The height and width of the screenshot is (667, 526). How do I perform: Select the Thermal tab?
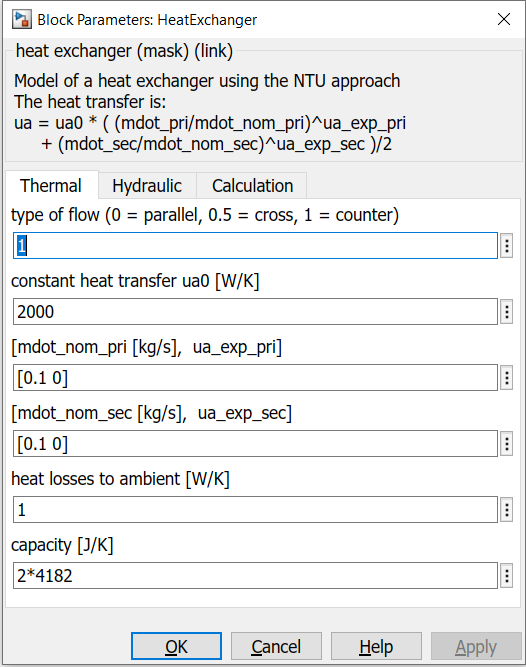tap(51, 185)
